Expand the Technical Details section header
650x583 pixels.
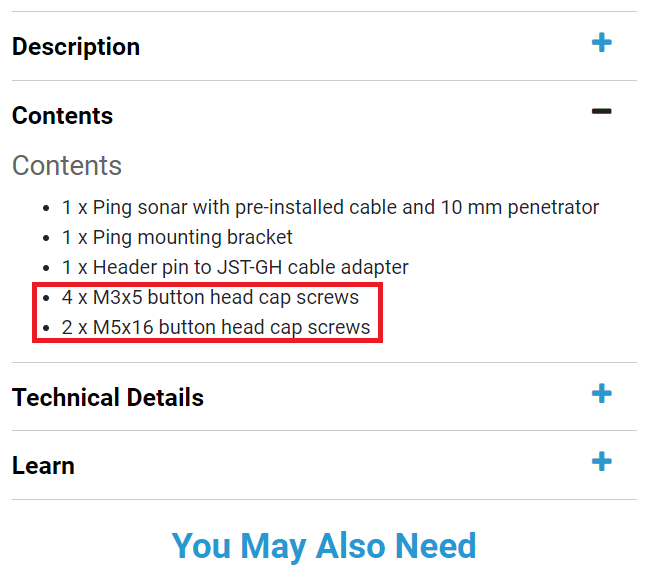pos(108,398)
